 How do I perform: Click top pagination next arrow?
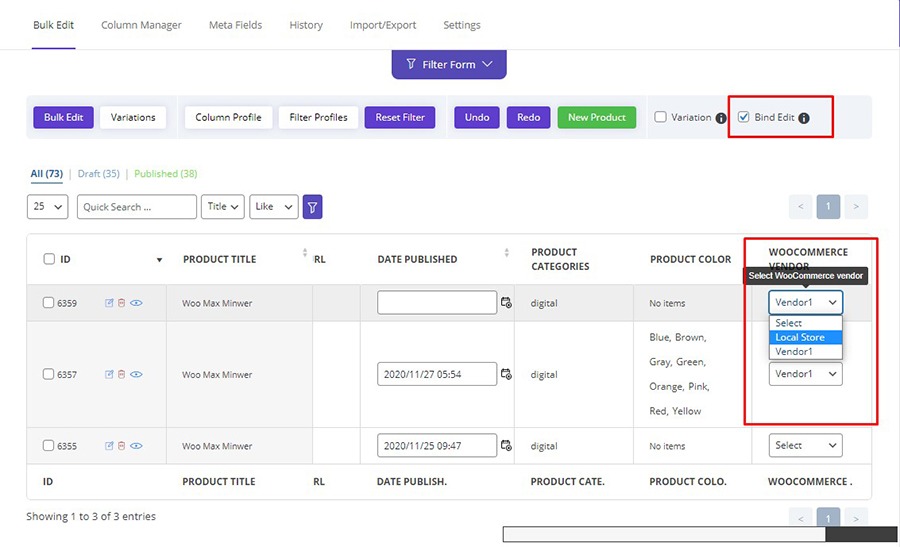coord(856,207)
